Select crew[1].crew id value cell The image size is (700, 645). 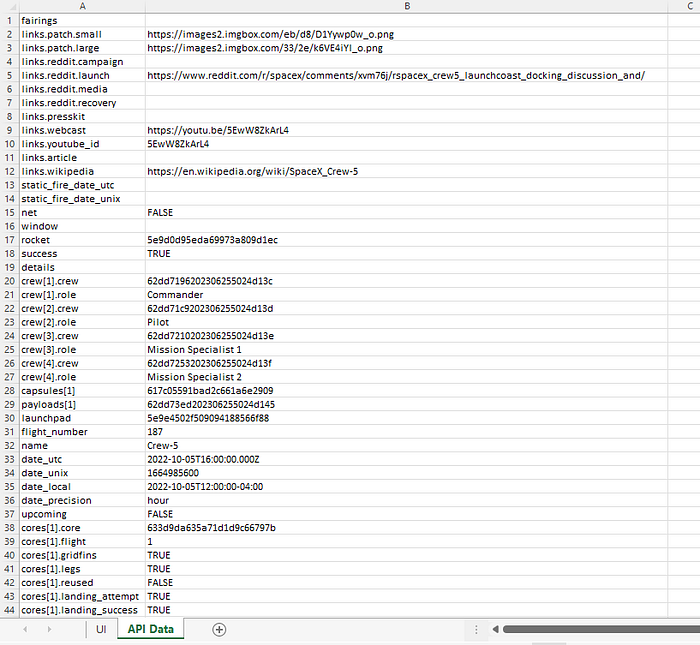(407, 281)
